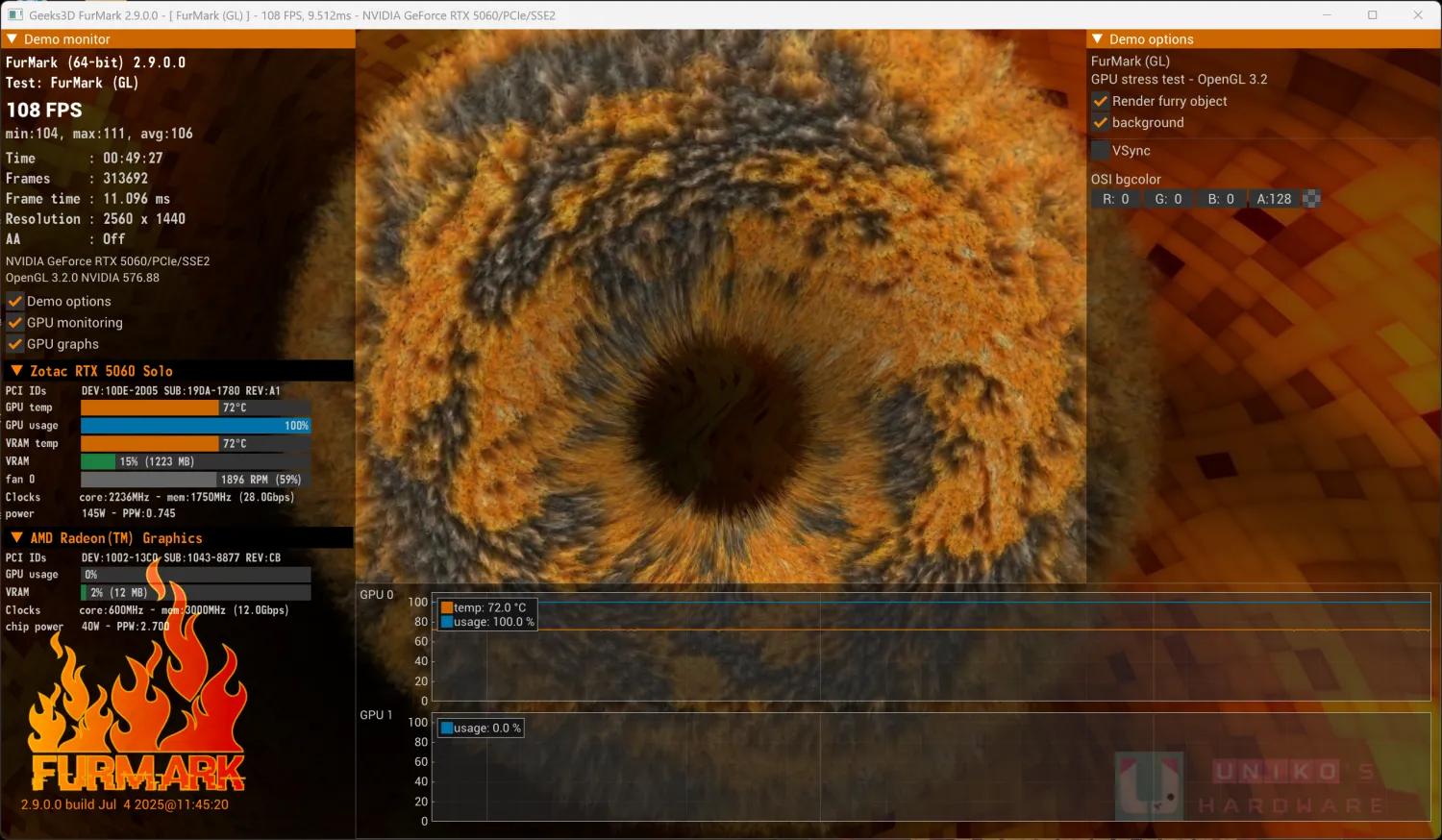Click the FurMark app icon in title bar
Screen dimensions: 1442x840
coord(15,15)
